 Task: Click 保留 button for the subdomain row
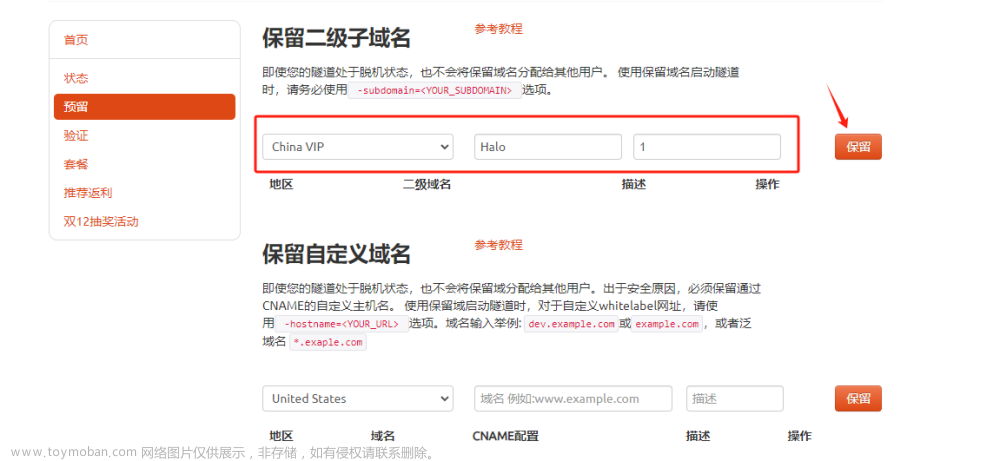pyautogui.click(x=858, y=147)
